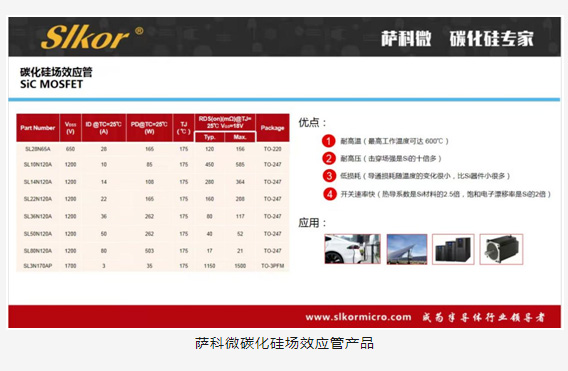Viewport: 568px width, 371px height.
Task: Click the Slkor gold logo
Action: [x=92, y=37]
